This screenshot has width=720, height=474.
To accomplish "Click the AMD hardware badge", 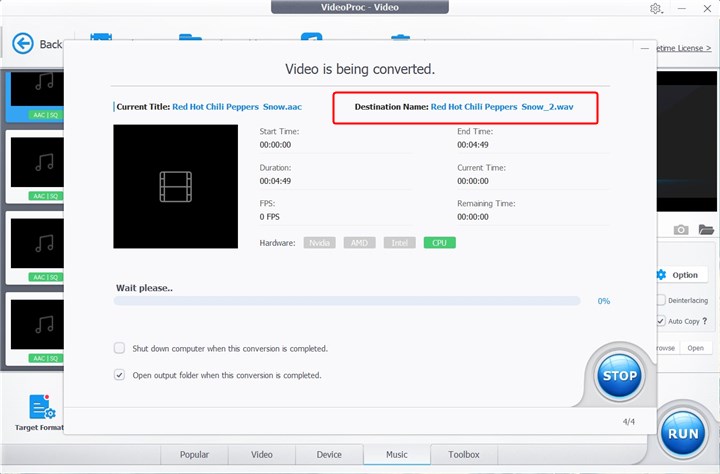I will [360, 243].
